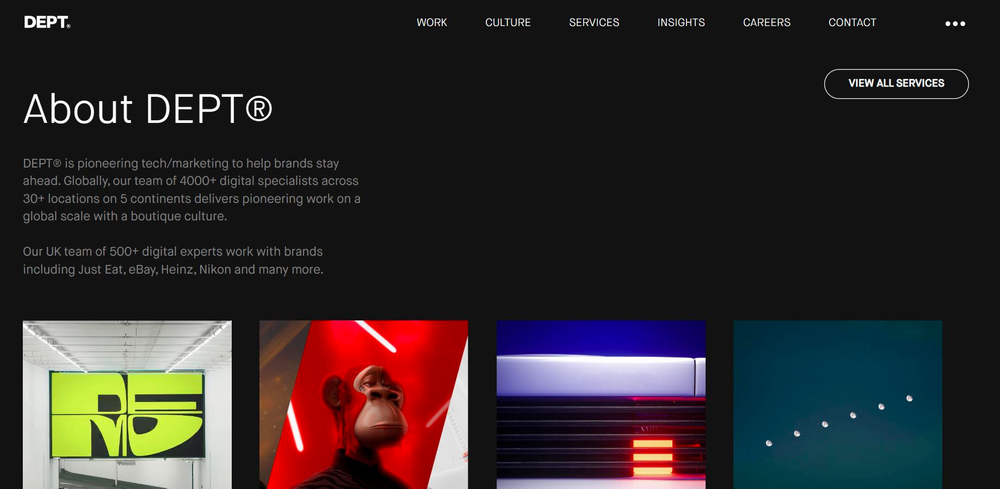Click the UK team brands paragraph
The width and height of the screenshot is (1000, 489).
[173, 260]
